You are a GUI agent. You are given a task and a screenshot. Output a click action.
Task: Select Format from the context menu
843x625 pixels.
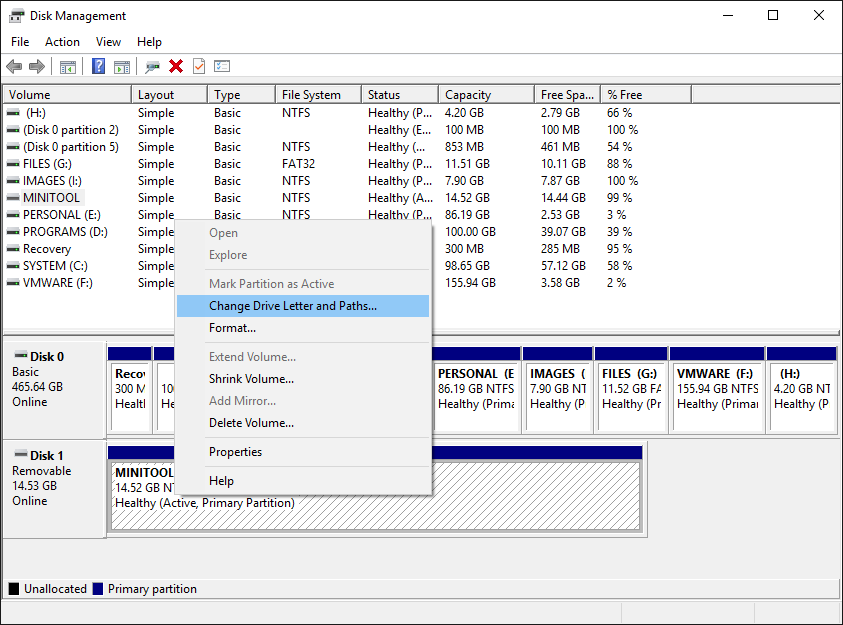pyautogui.click(x=232, y=327)
